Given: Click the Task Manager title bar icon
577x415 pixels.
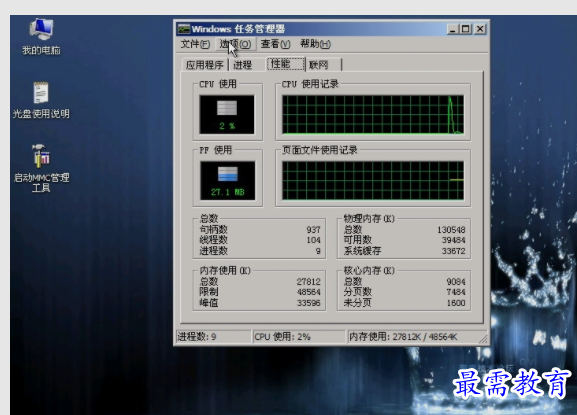Looking at the screenshot, I should tap(184, 29).
